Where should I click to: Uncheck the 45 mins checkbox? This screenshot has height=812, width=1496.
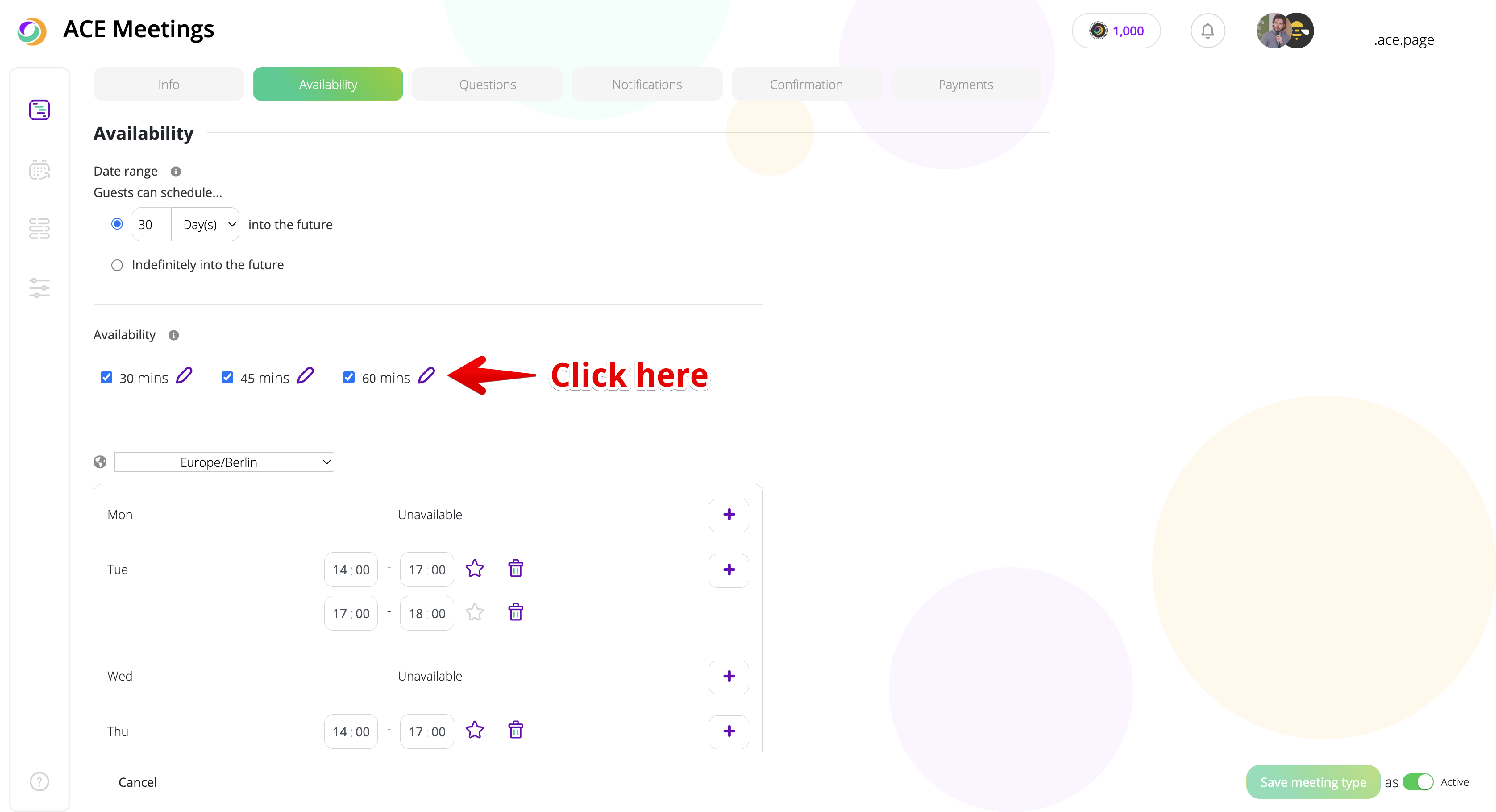[x=228, y=378]
